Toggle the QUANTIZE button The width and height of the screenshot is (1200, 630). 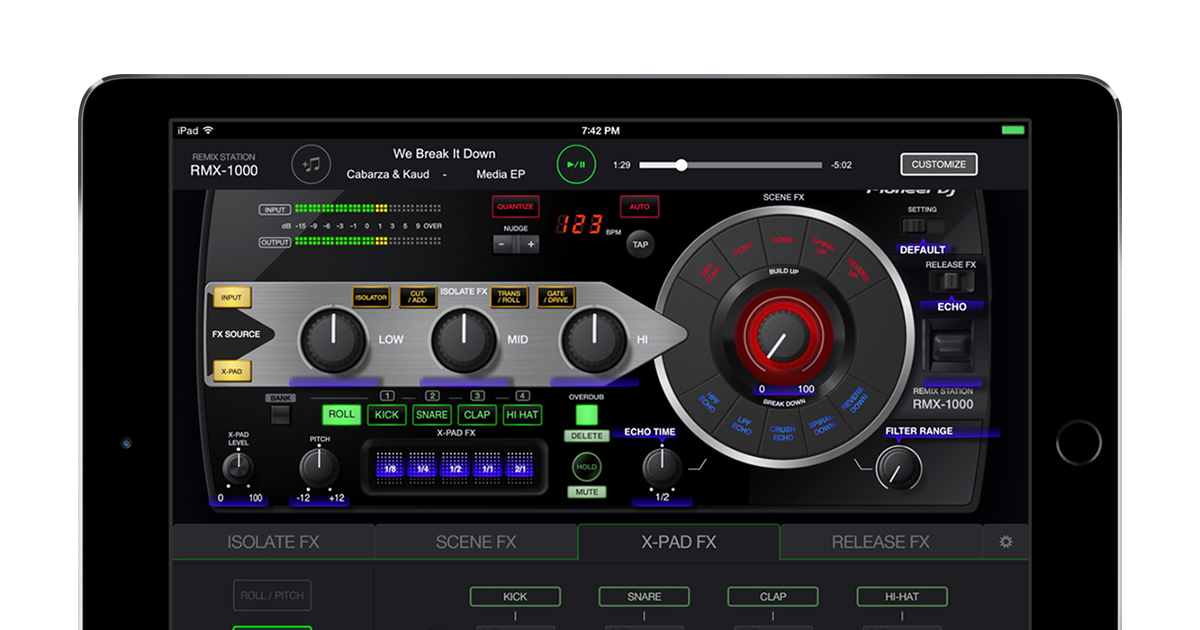[x=515, y=207]
